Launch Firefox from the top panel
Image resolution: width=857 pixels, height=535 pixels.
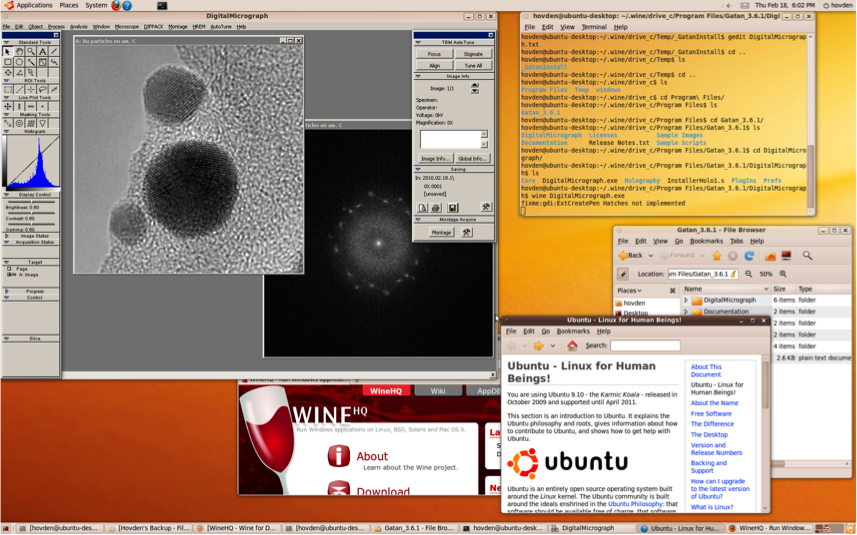116,5
